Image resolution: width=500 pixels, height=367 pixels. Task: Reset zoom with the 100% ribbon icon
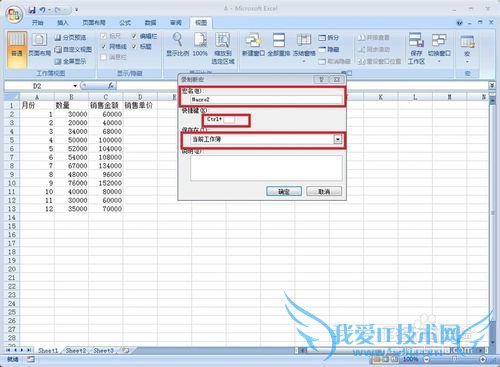[x=200, y=44]
